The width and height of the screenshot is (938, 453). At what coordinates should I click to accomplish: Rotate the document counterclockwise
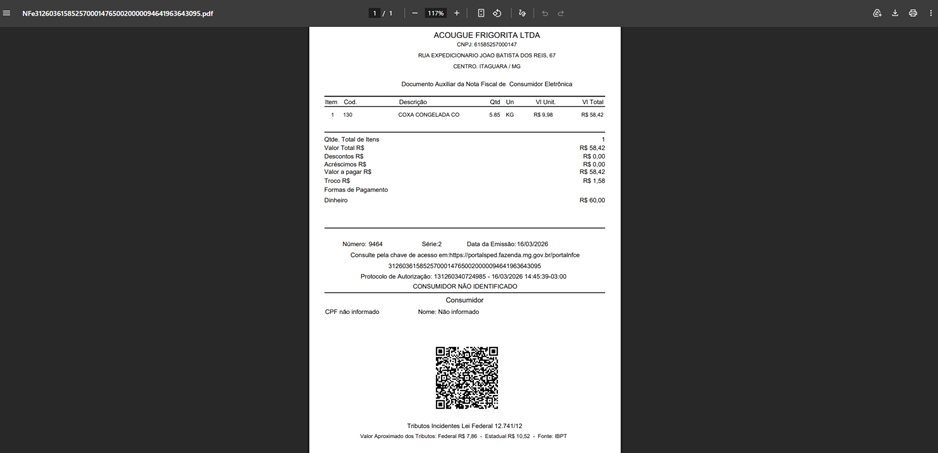pos(497,13)
